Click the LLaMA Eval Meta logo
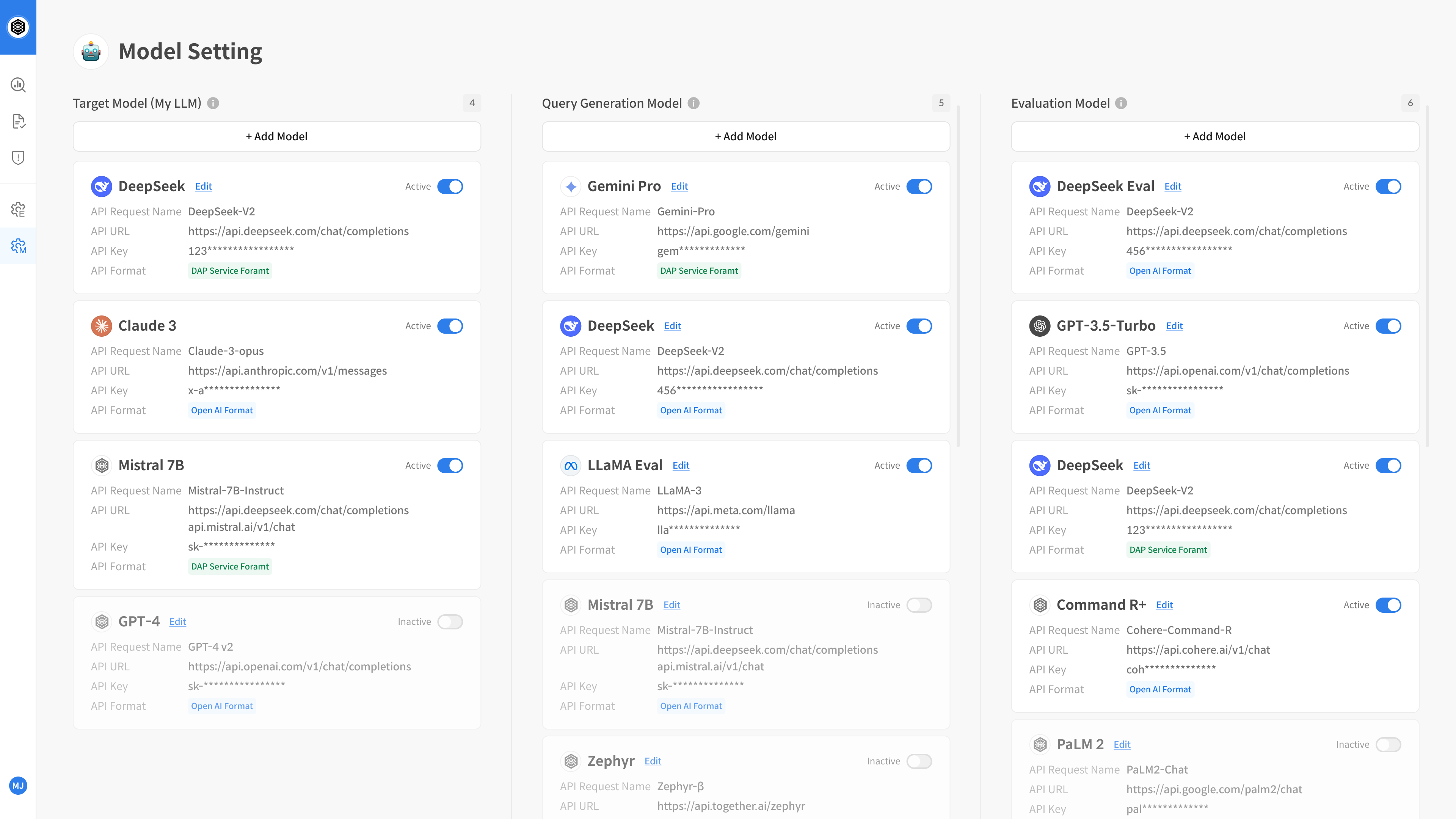This screenshot has width=1456, height=819. [571, 466]
